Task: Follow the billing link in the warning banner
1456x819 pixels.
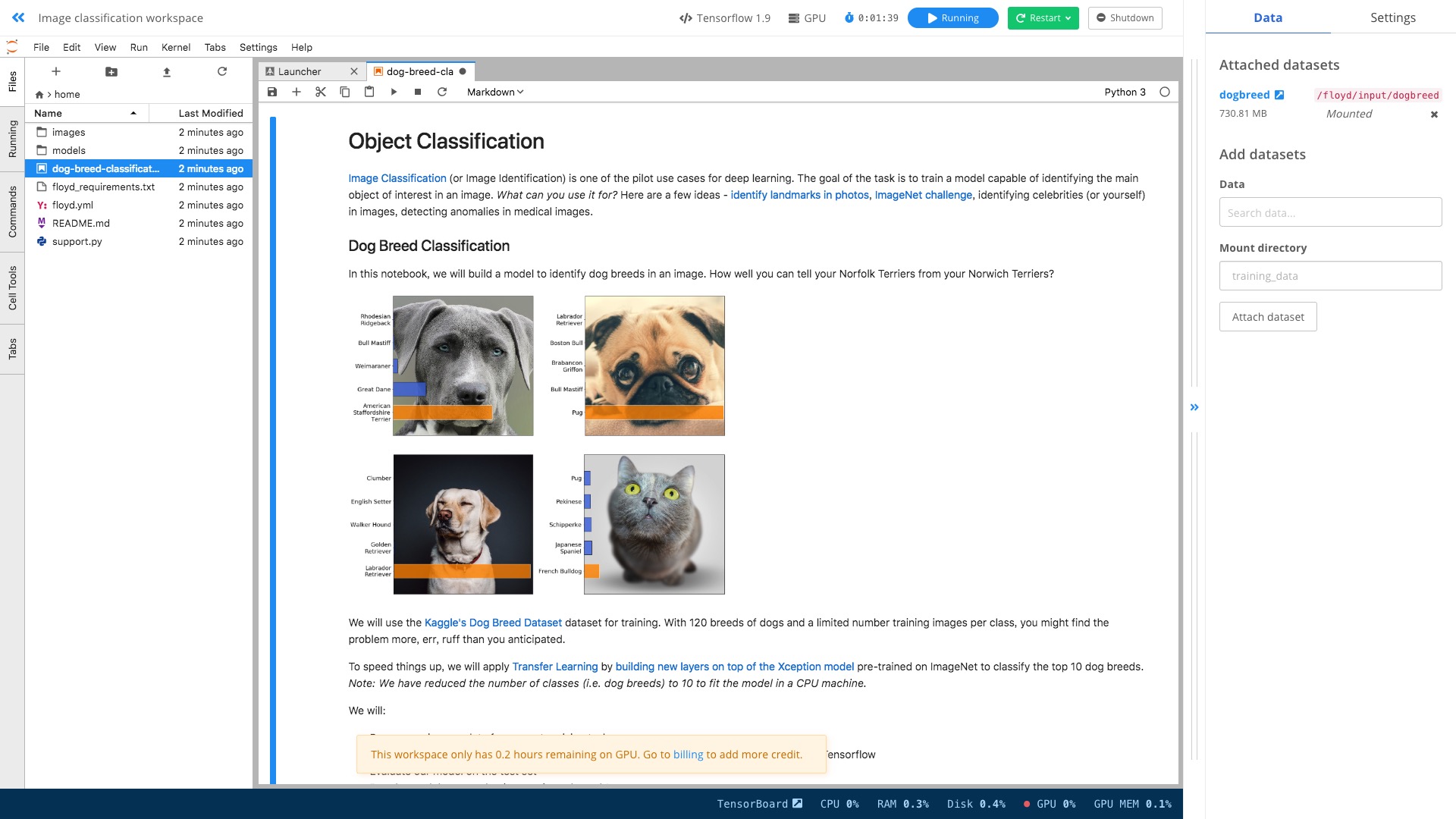Action: click(x=688, y=755)
